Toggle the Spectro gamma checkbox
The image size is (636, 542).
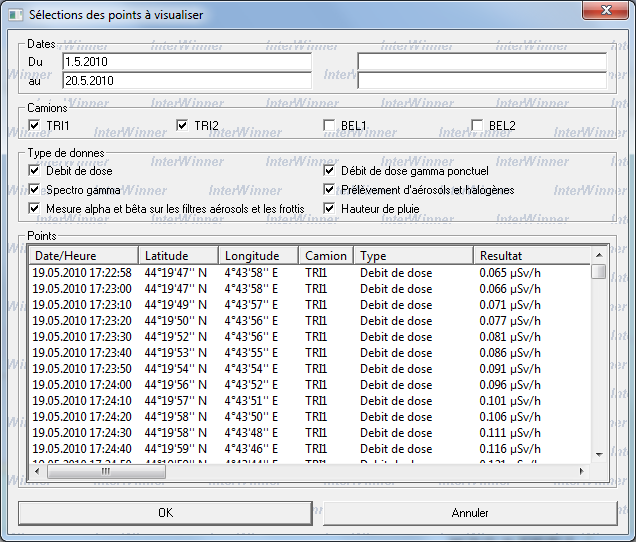click(x=36, y=189)
